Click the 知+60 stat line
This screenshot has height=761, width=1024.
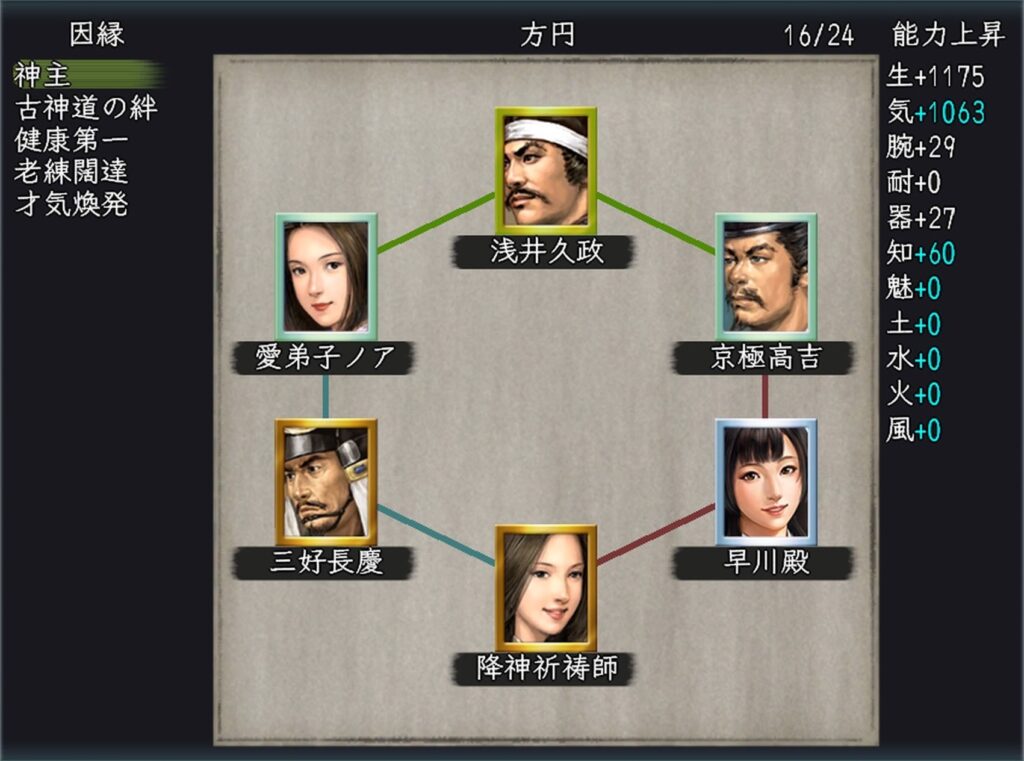921,253
